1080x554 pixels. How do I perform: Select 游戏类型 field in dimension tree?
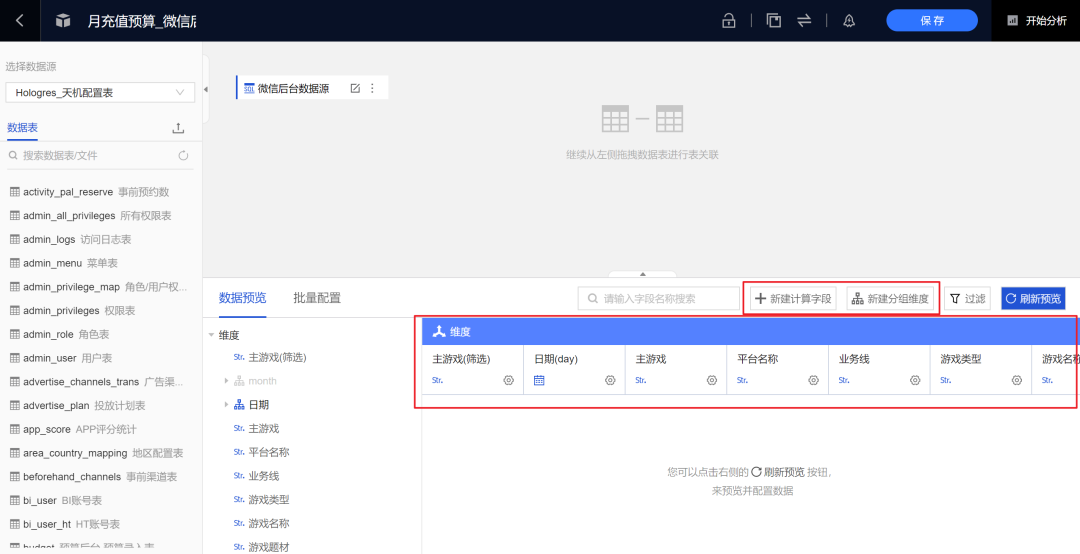click(x=269, y=500)
